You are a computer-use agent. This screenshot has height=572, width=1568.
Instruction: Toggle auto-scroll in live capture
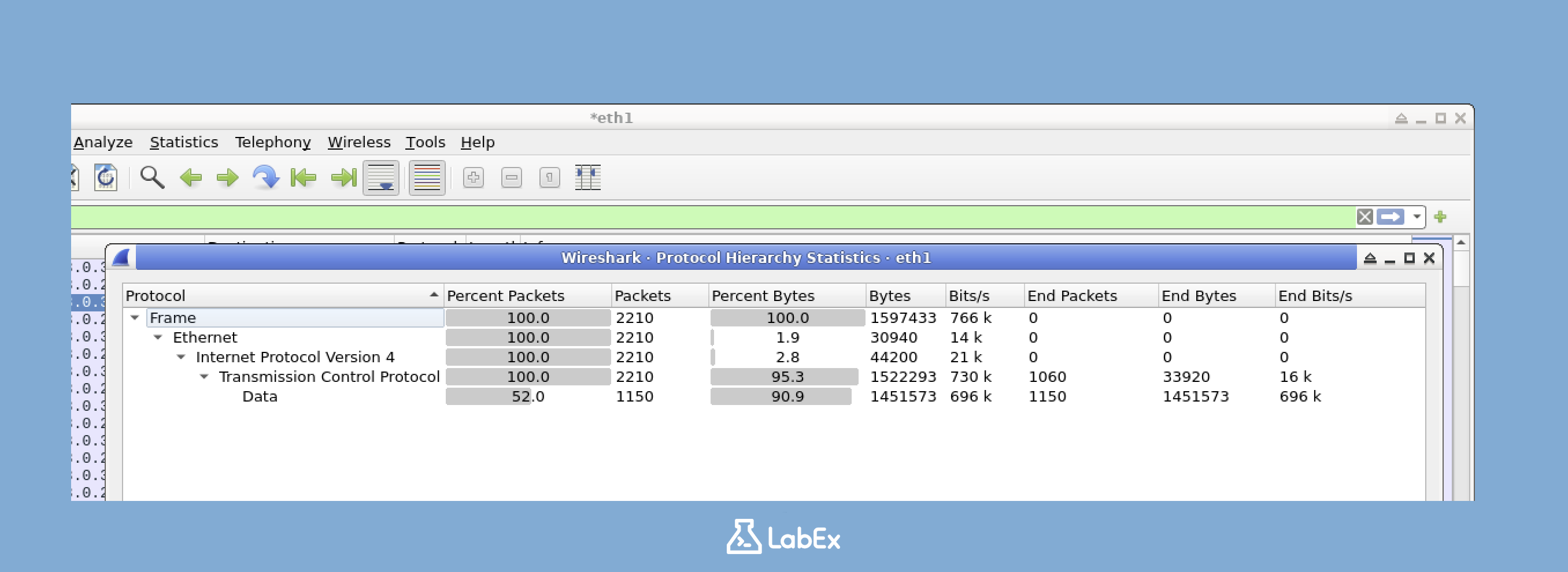coord(382,177)
